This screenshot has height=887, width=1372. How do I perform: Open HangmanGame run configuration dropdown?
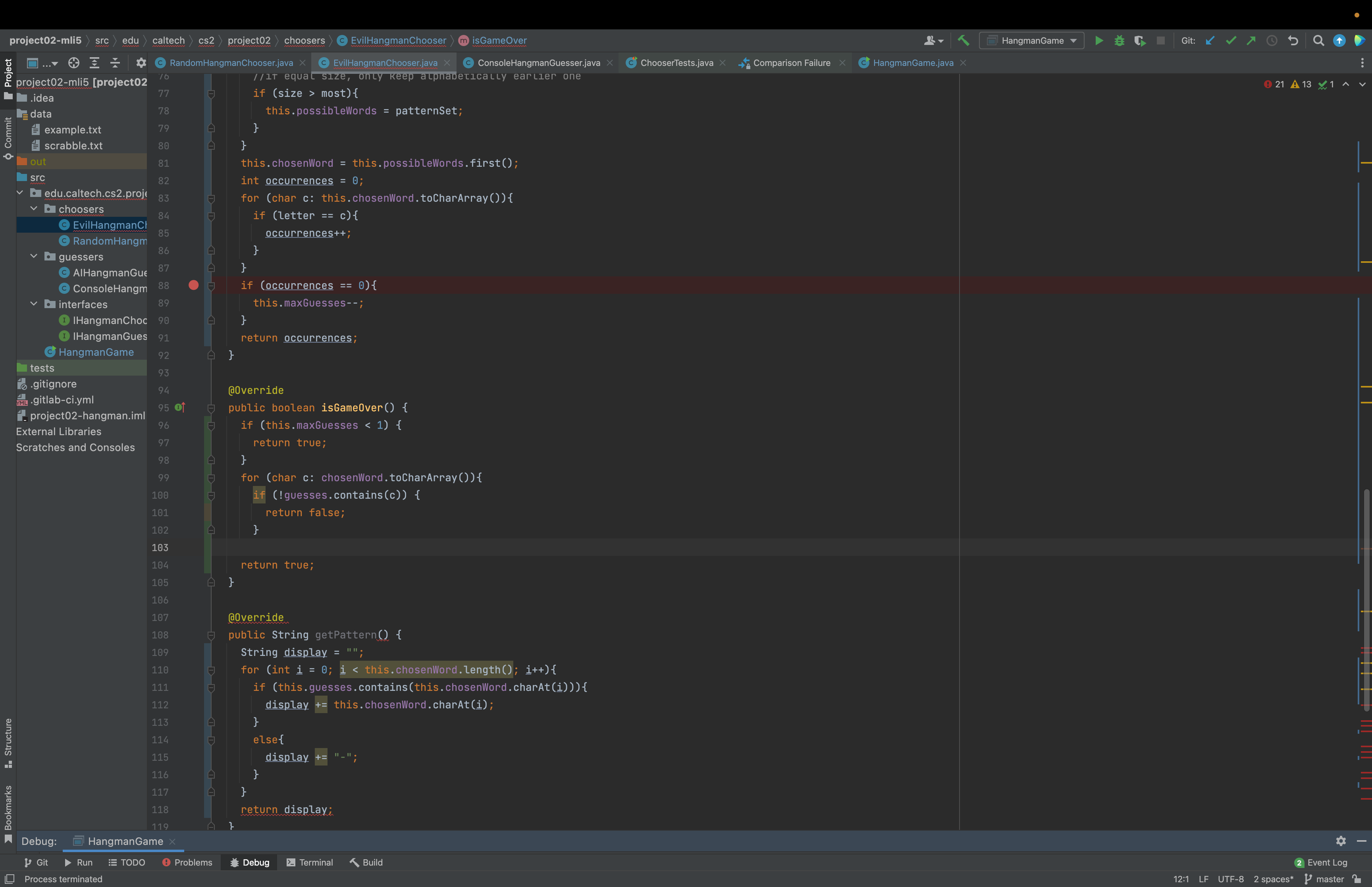1032,40
